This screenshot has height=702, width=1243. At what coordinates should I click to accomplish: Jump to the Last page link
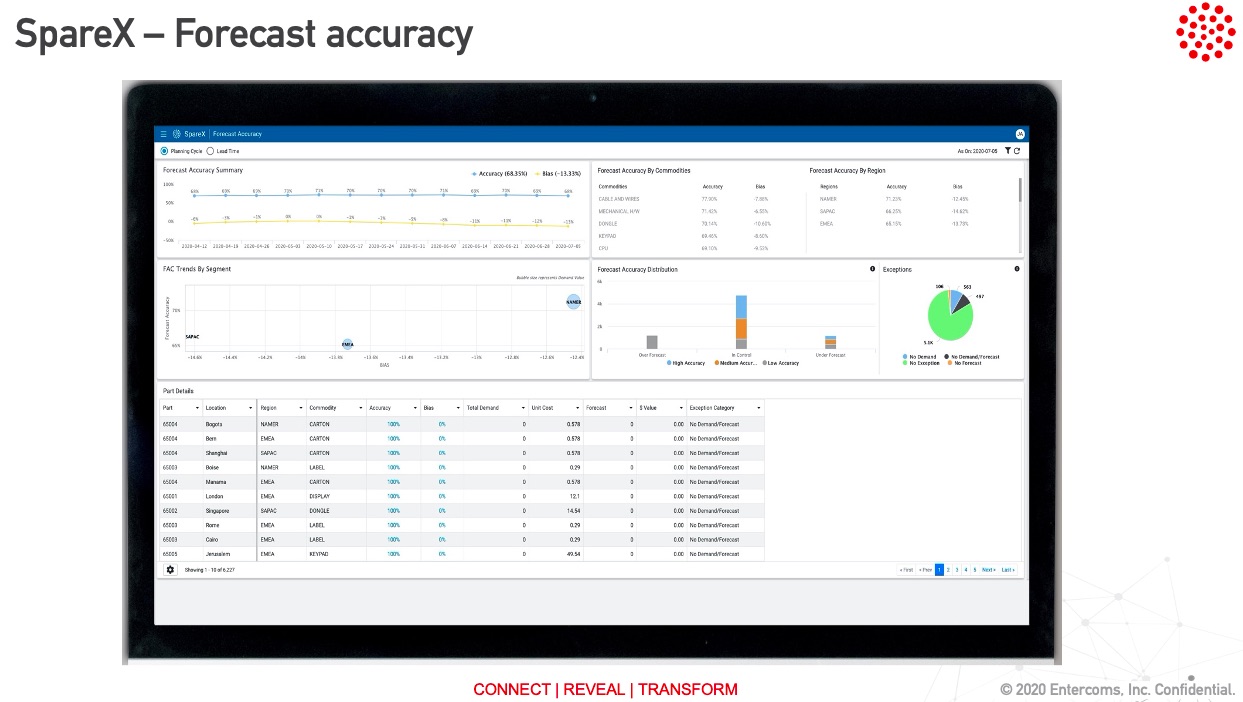tap(1008, 570)
